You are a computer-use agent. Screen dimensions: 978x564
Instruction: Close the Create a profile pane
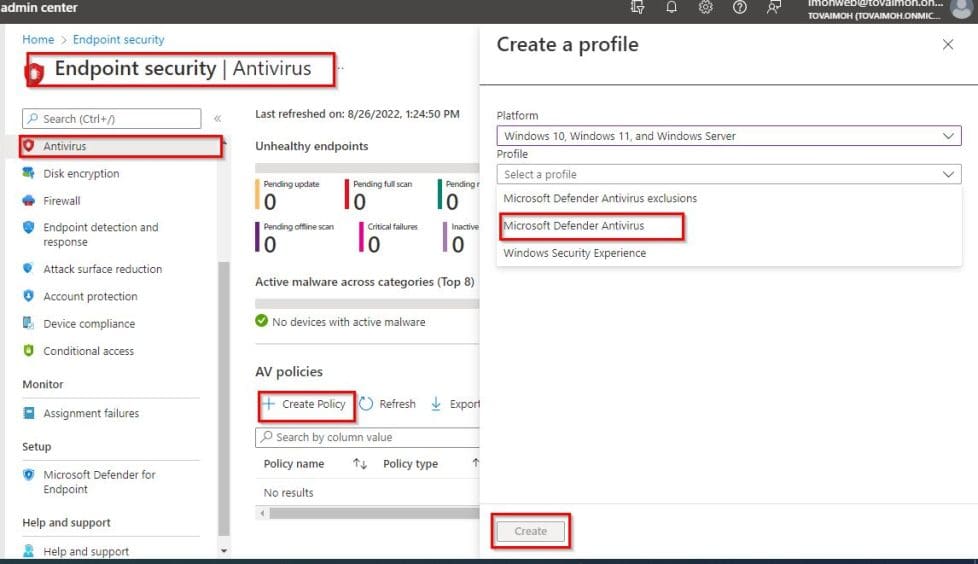point(948,45)
